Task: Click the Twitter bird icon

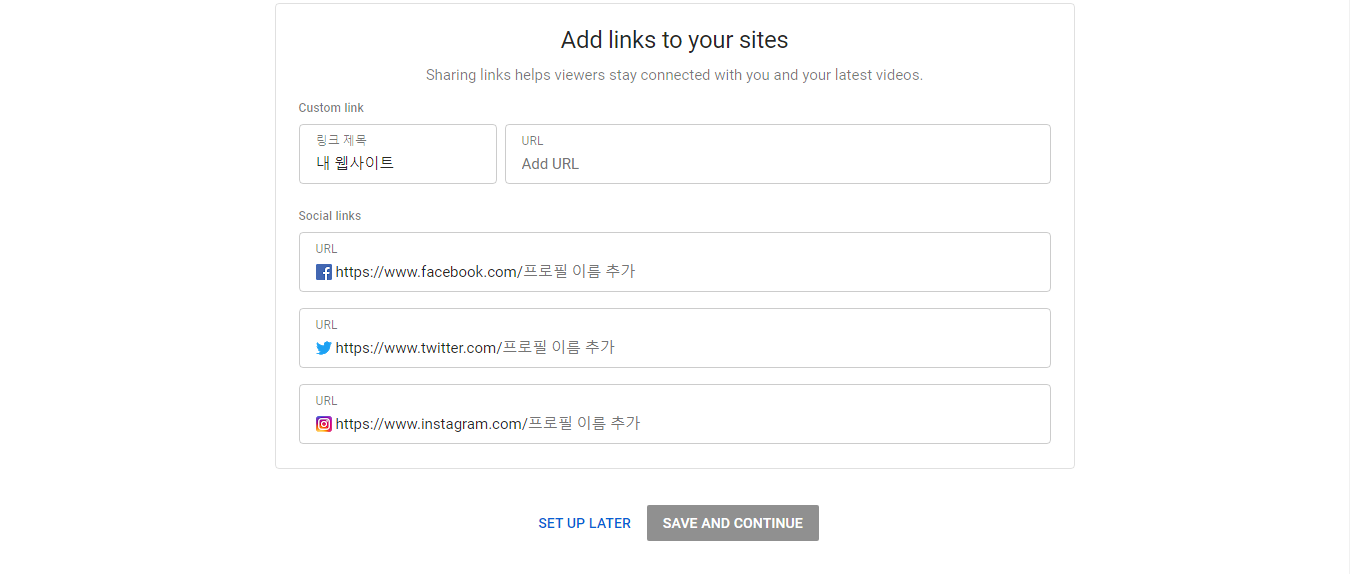Action: (324, 348)
